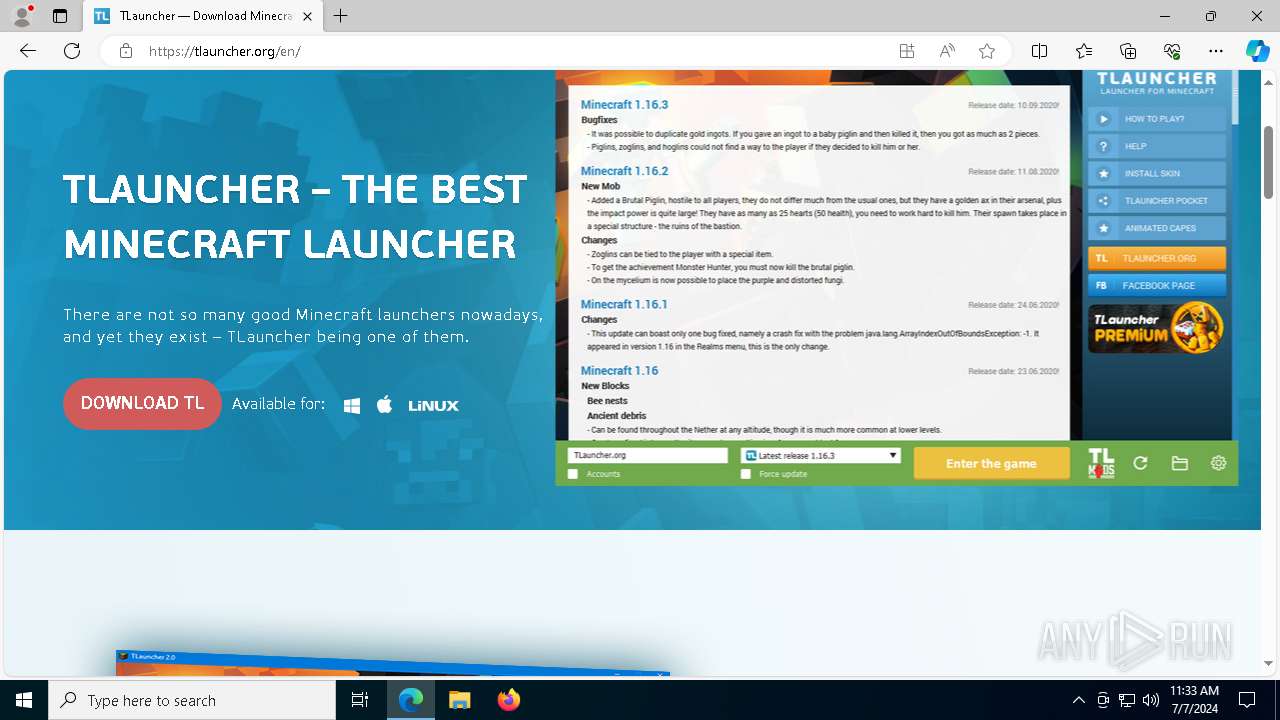Open the TLAUNCHER.ORG orange button

[1157, 258]
